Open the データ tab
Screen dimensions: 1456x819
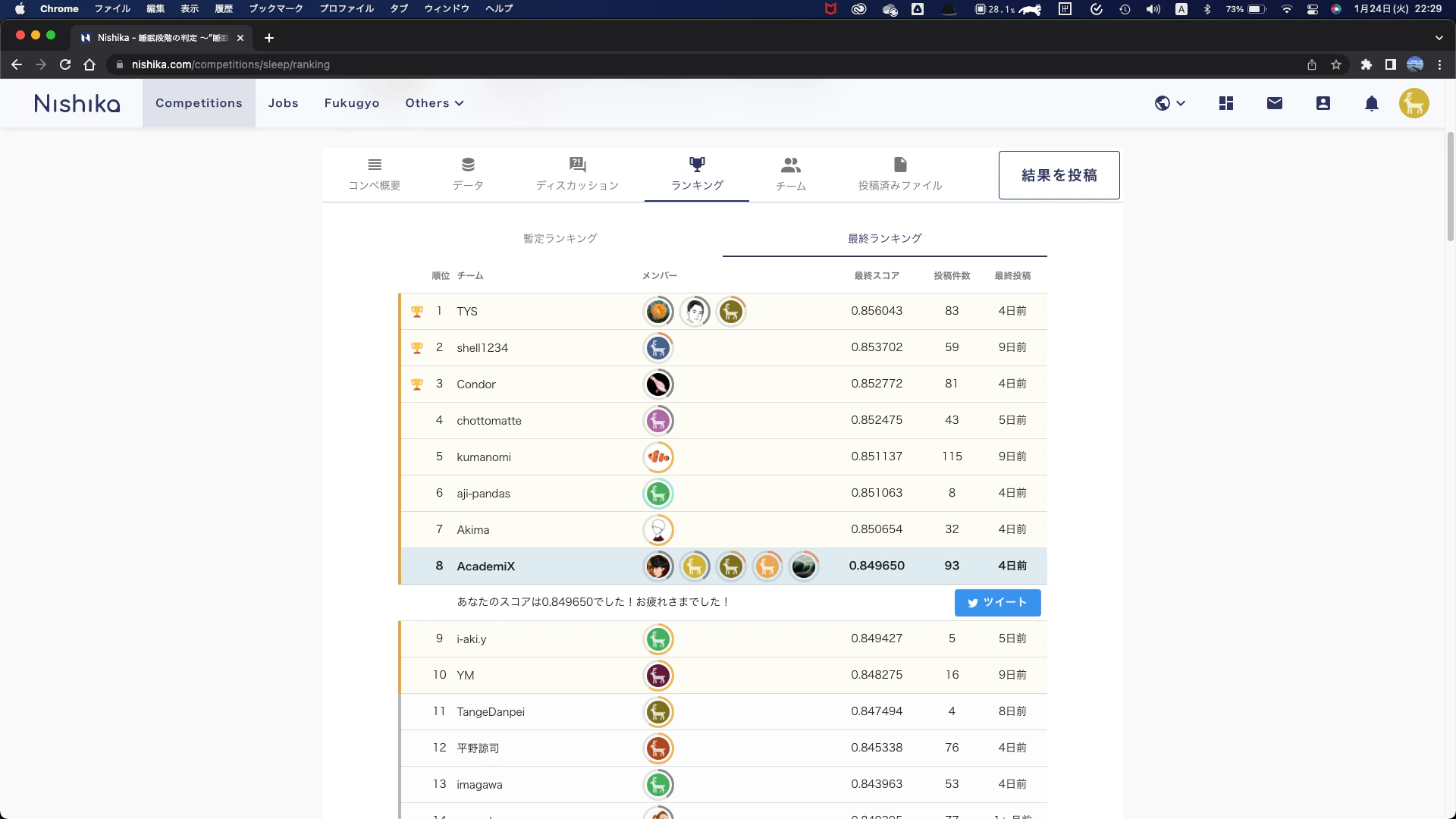click(x=468, y=174)
